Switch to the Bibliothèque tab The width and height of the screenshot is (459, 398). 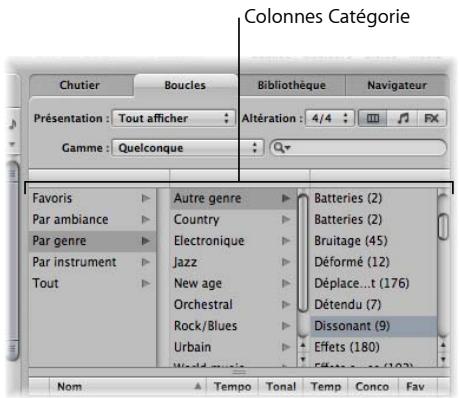click(x=292, y=85)
